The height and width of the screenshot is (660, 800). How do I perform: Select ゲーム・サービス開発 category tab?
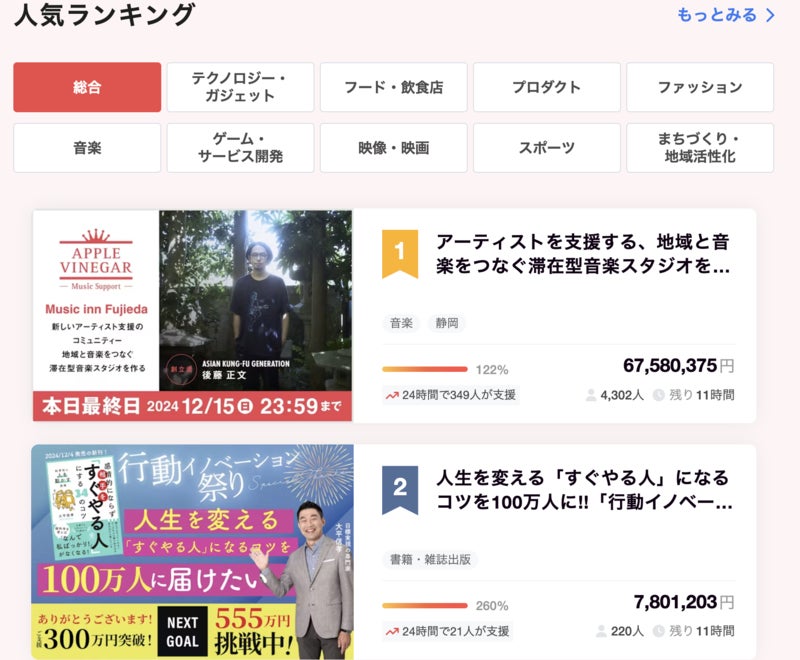[x=240, y=148]
